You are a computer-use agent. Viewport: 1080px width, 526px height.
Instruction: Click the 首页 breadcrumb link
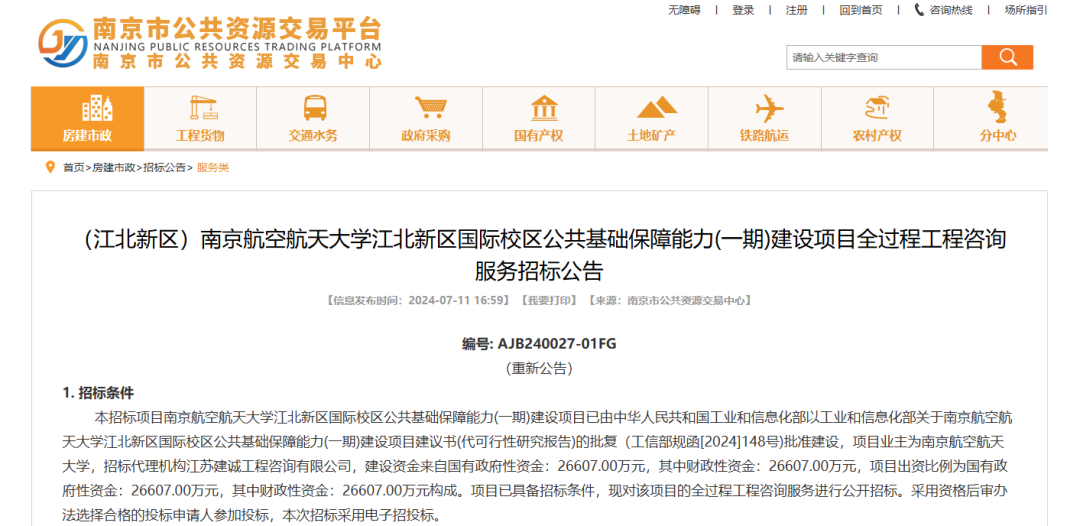(74, 168)
